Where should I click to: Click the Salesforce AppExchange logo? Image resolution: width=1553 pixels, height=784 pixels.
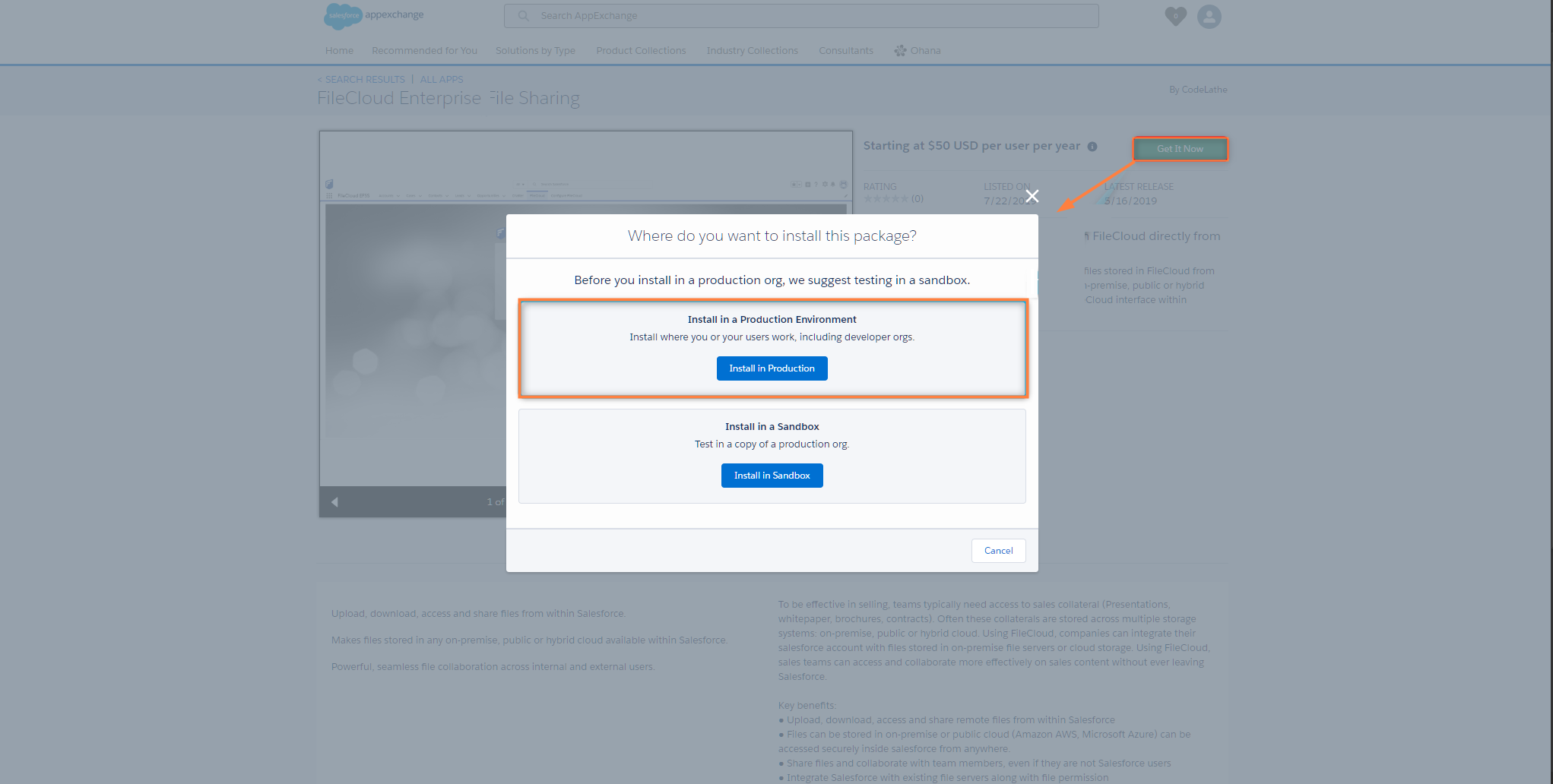click(373, 15)
